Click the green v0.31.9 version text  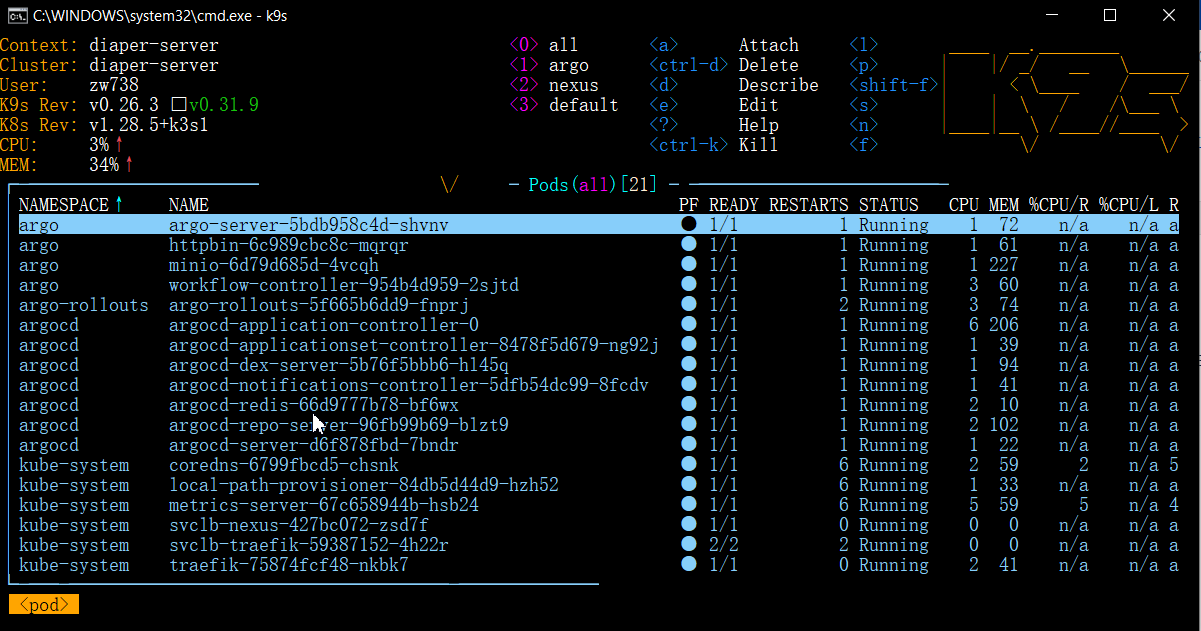point(224,105)
